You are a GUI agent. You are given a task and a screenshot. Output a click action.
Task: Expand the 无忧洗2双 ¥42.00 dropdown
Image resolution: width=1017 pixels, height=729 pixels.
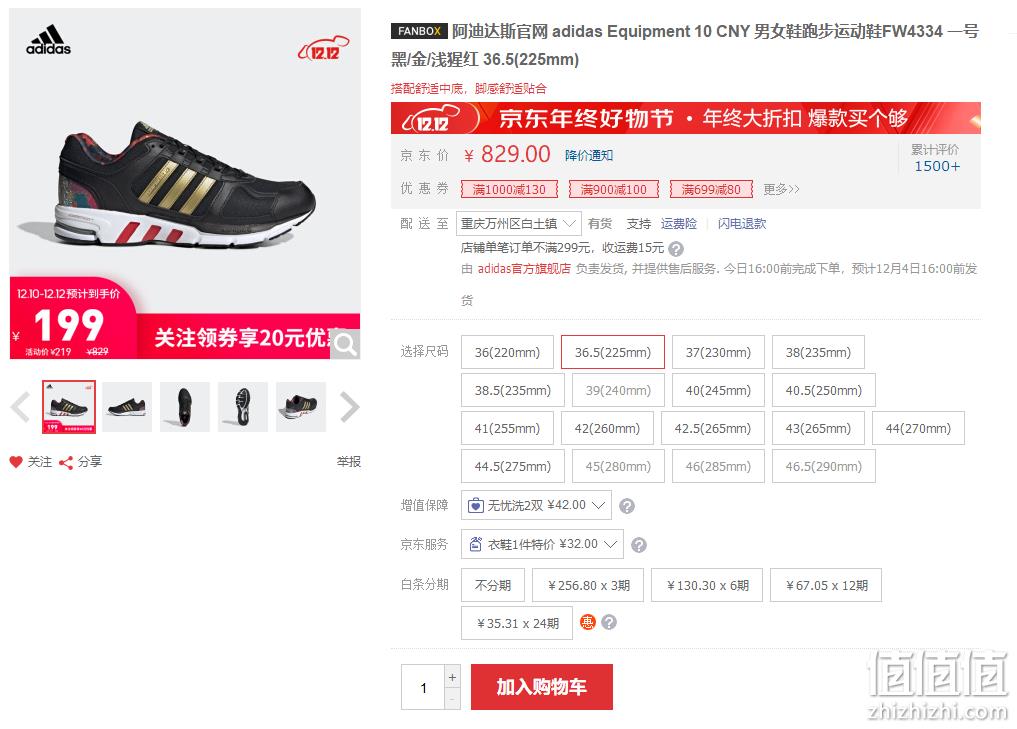[536, 505]
